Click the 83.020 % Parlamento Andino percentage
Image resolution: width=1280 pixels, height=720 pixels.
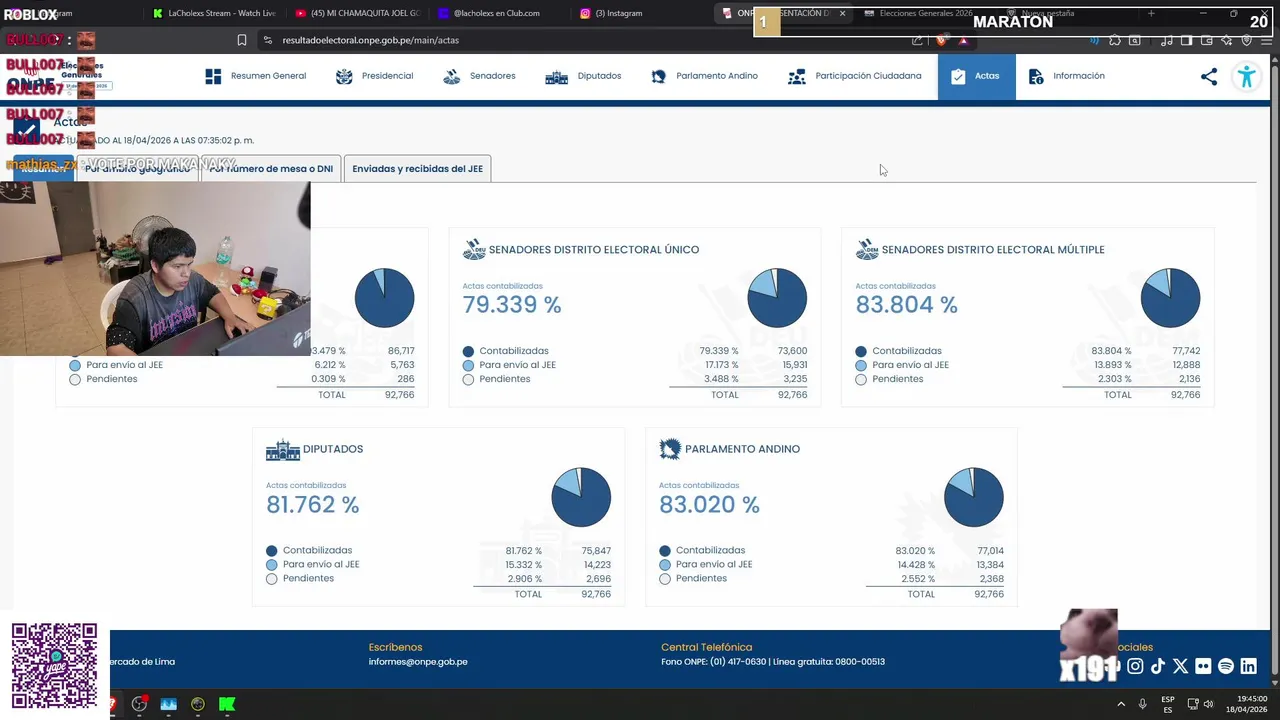tap(709, 505)
